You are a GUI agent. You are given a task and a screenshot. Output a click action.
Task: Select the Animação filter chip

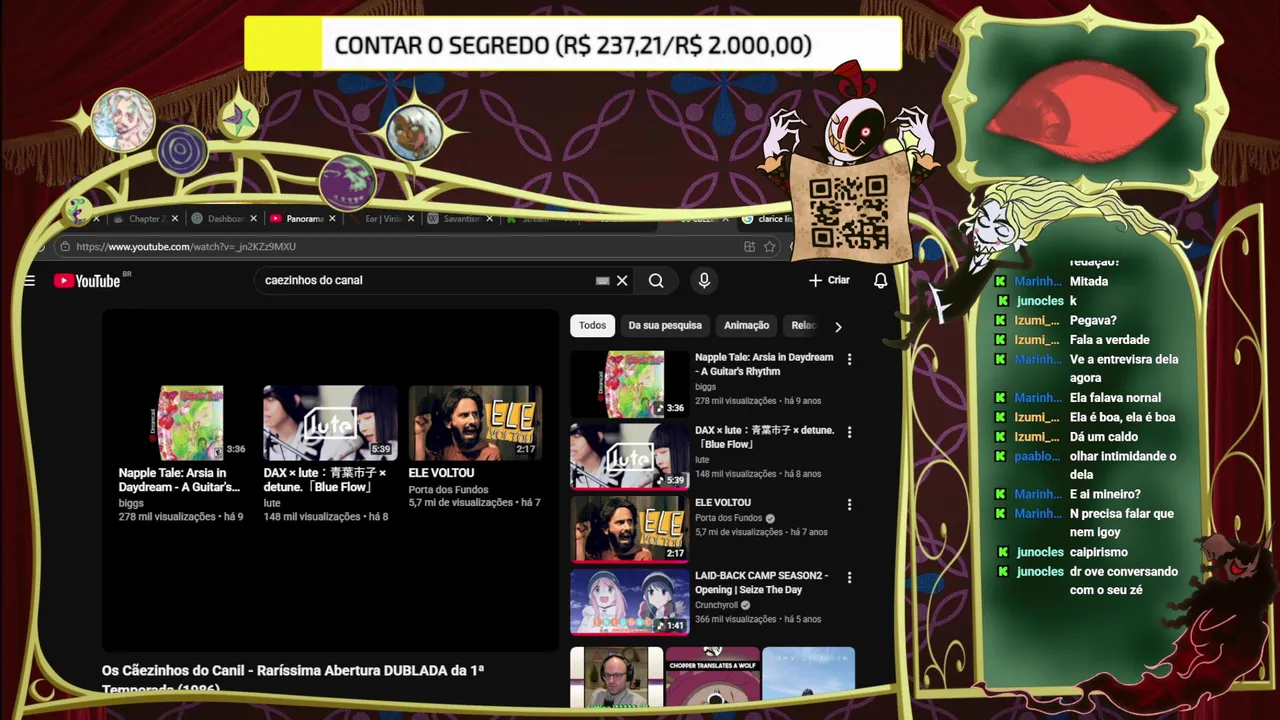746,325
